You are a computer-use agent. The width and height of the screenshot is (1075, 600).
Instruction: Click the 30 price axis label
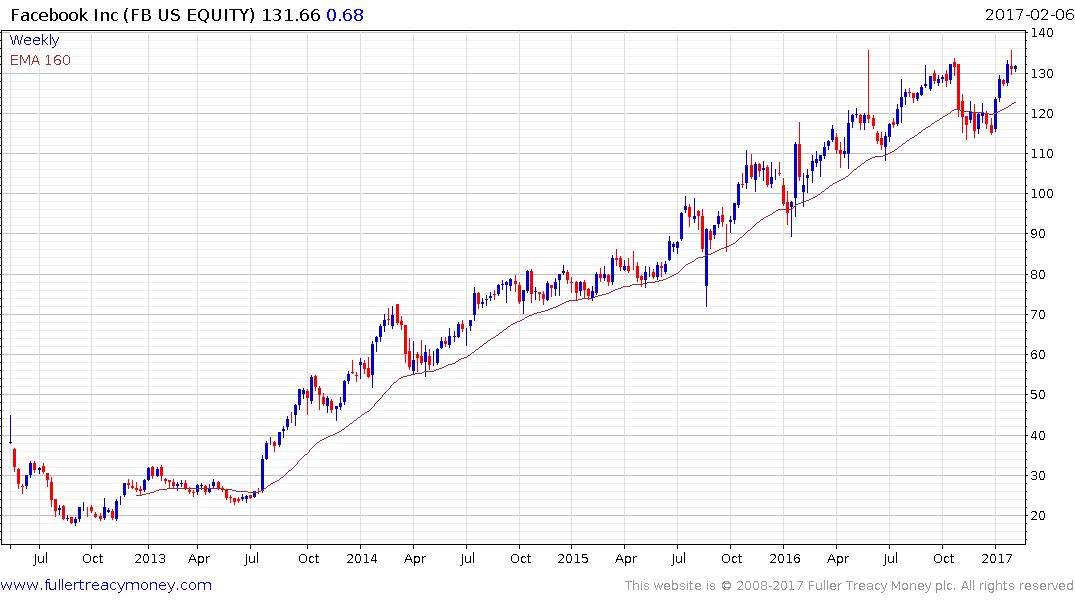pyautogui.click(x=1038, y=475)
